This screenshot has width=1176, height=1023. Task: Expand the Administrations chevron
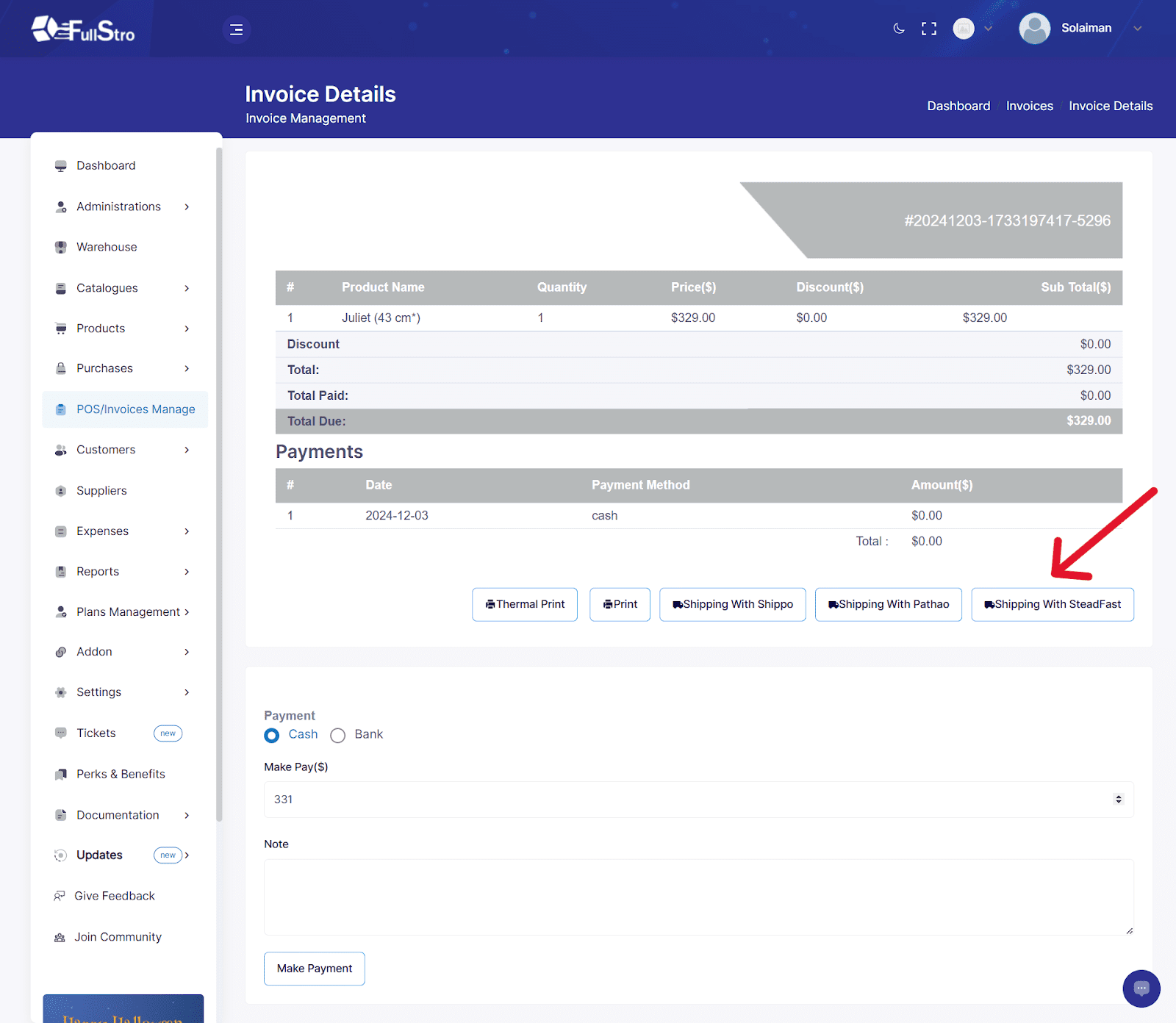tap(187, 207)
